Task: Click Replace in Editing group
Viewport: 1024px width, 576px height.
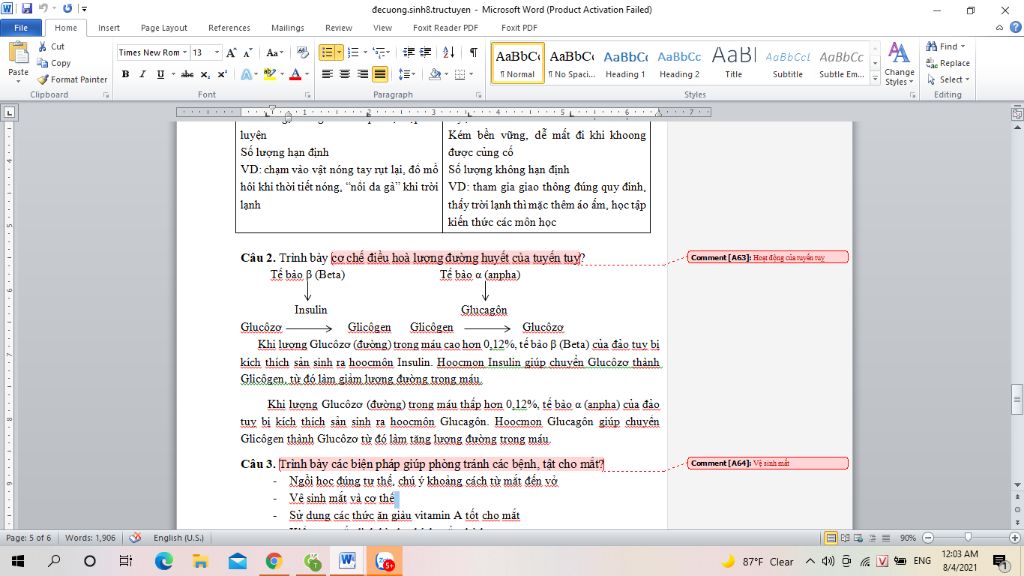Action: pos(948,63)
